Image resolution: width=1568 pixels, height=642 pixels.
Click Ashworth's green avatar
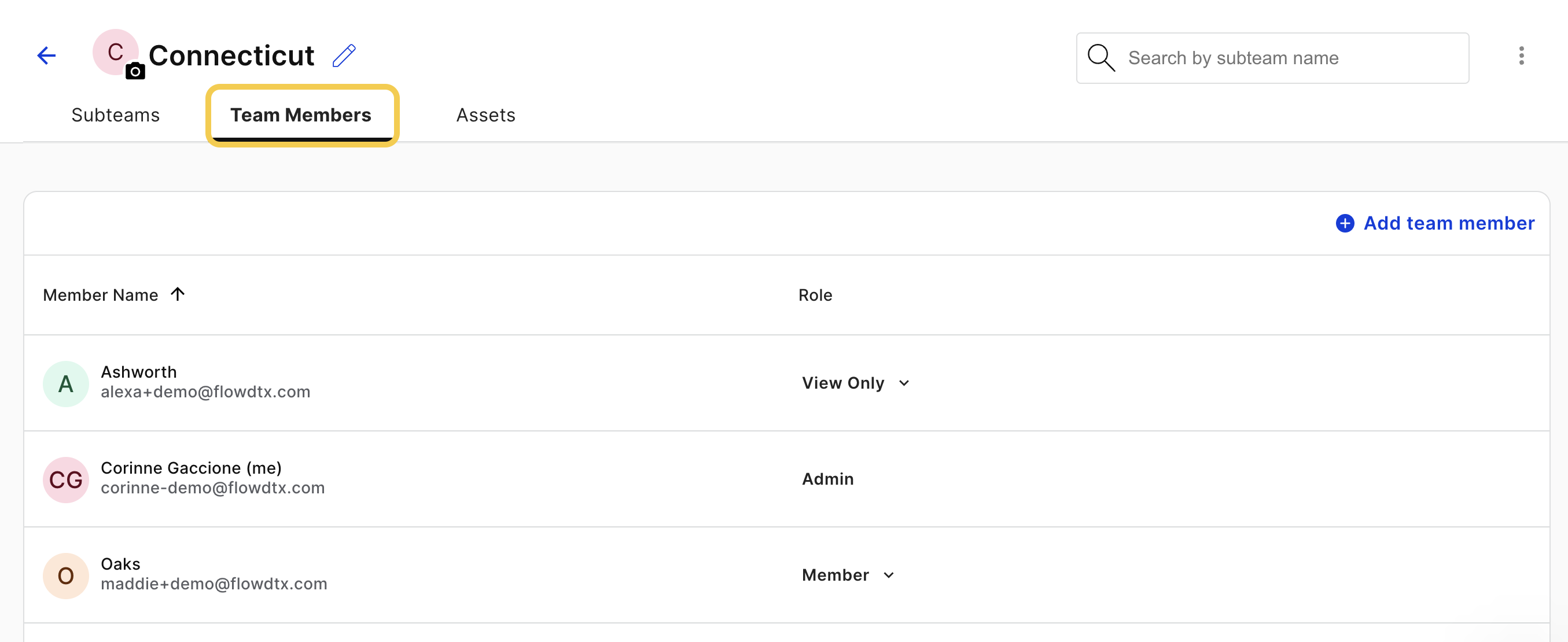(66, 383)
